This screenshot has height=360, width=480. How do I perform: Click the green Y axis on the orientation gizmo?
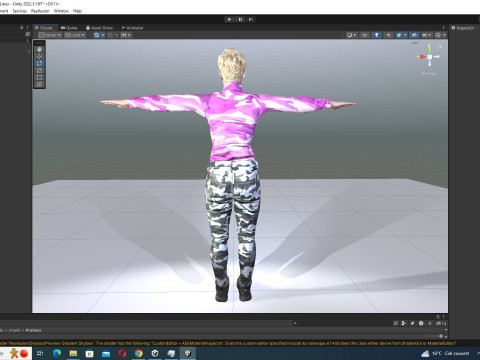(x=429, y=49)
